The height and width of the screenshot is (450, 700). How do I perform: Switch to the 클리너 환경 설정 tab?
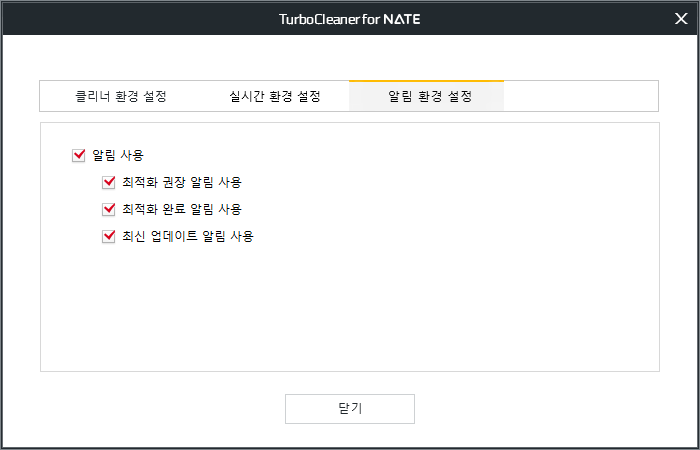[121, 96]
